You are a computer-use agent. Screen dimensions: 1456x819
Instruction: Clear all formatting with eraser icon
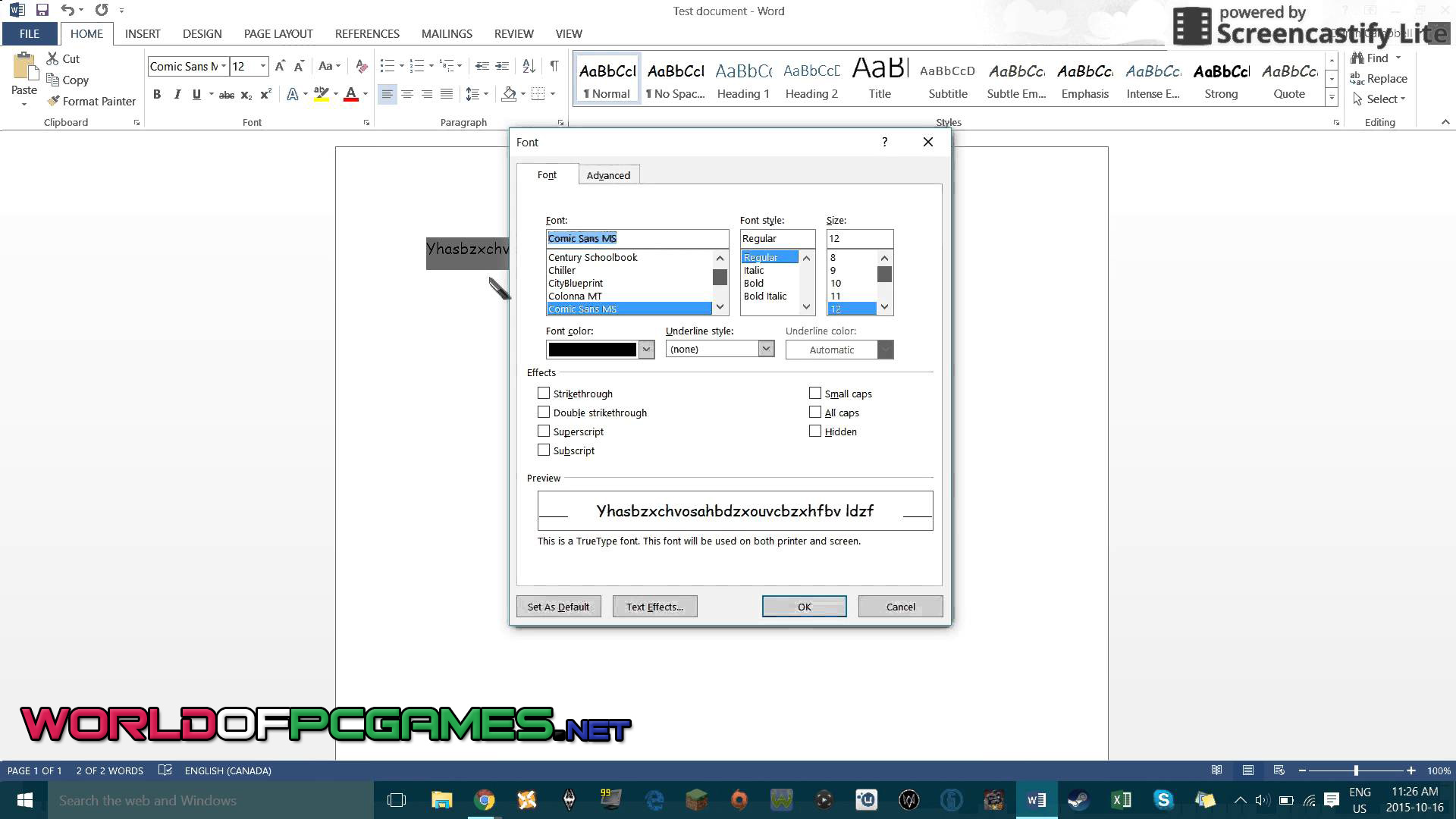pos(362,66)
